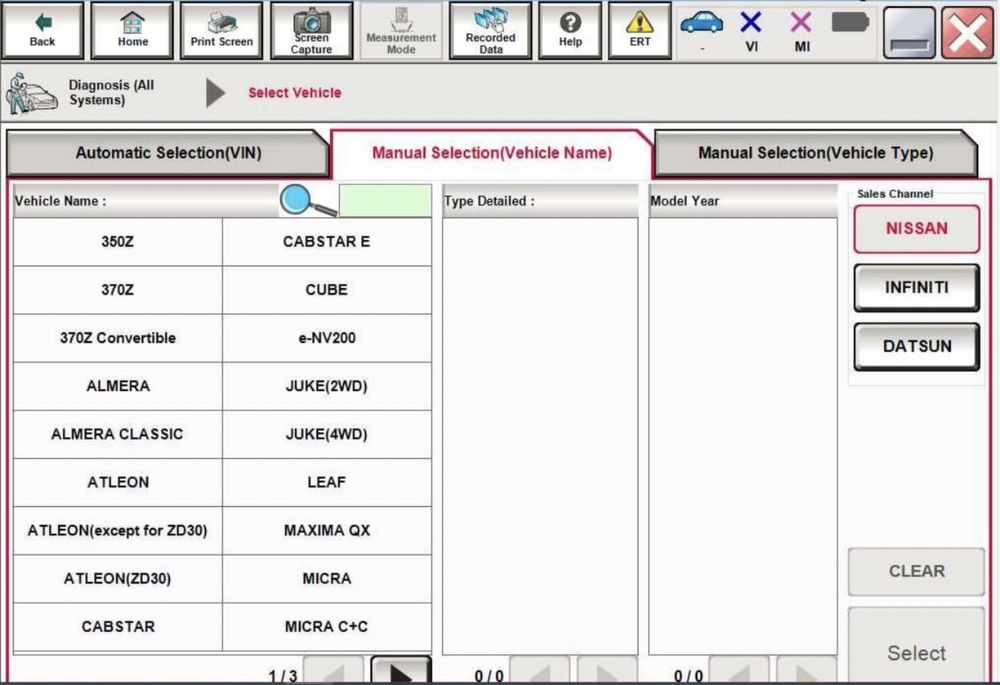
Task: Select the INFINITI sales channel
Action: pyautogui.click(x=916, y=288)
